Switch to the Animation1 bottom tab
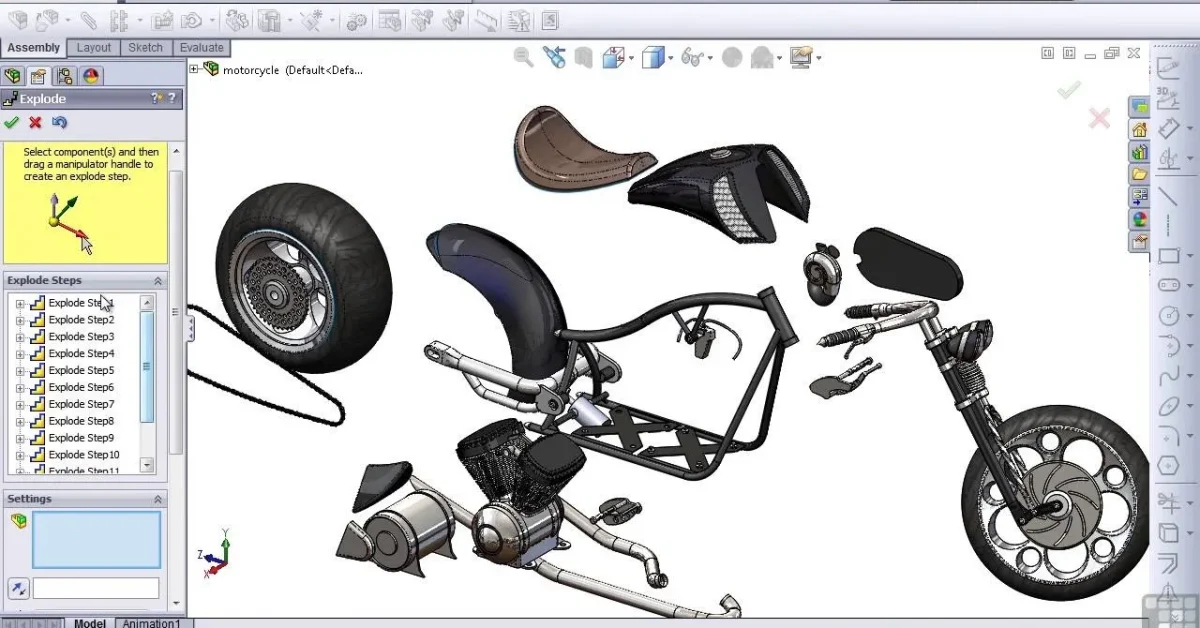This screenshot has width=1200, height=628. point(153,623)
